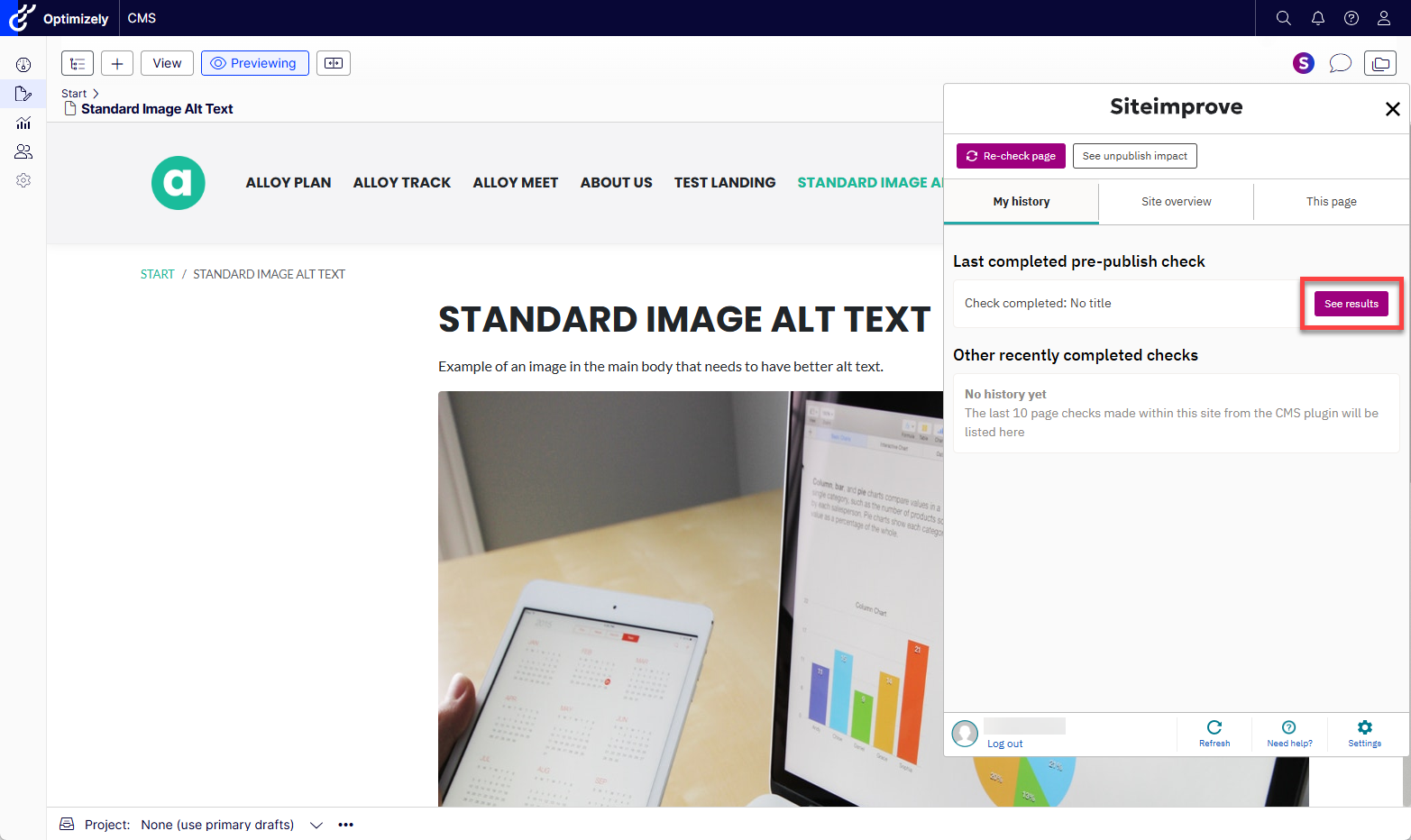Click the Re-check page button
Screen dimensions: 1411x840
coord(1011,156)
